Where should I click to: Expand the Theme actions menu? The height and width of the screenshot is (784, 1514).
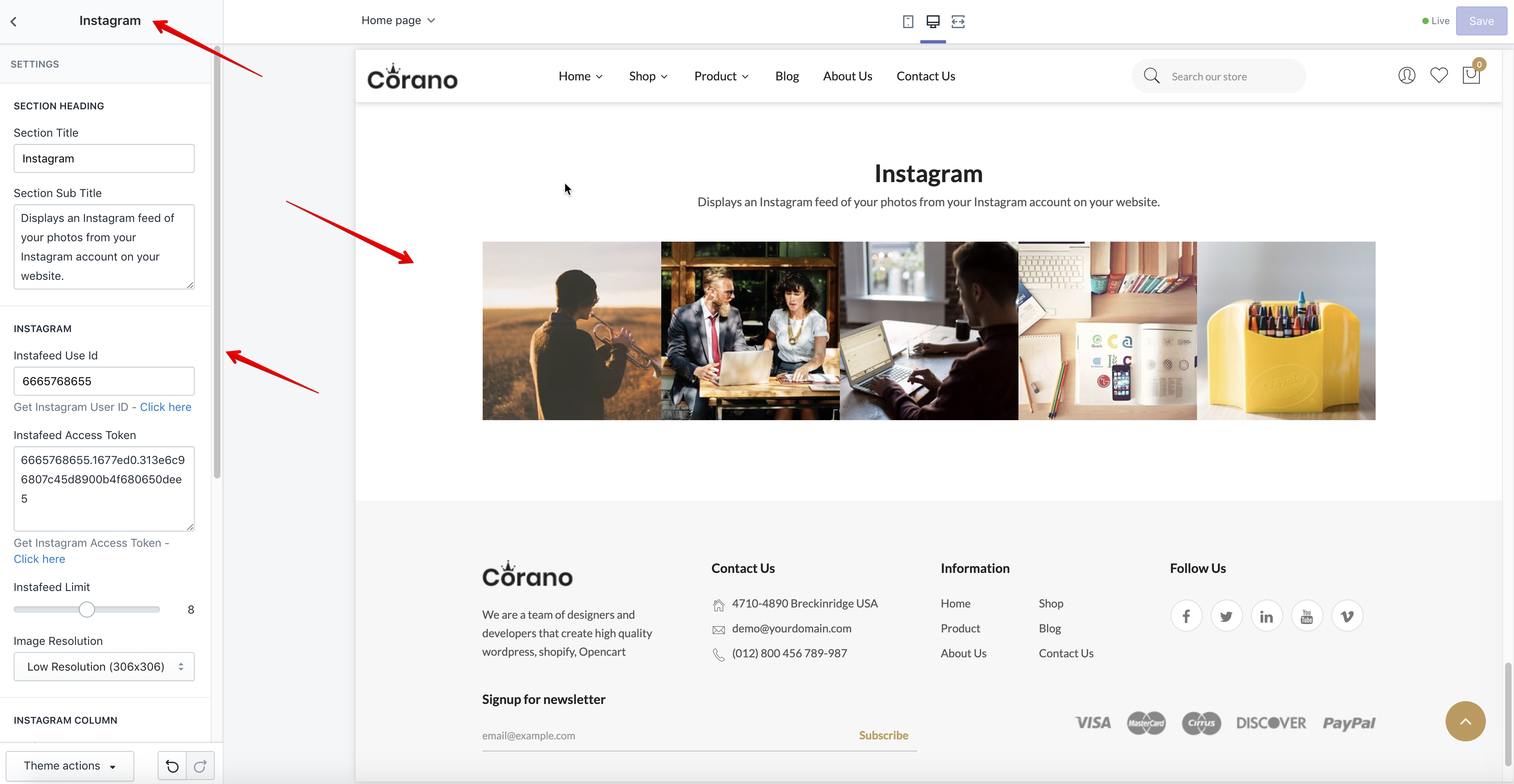coord(70,766)
